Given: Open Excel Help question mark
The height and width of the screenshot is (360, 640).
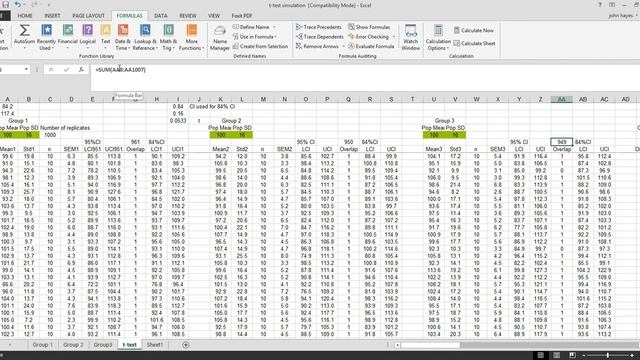Looking at the screenshot, I should 600,5.
